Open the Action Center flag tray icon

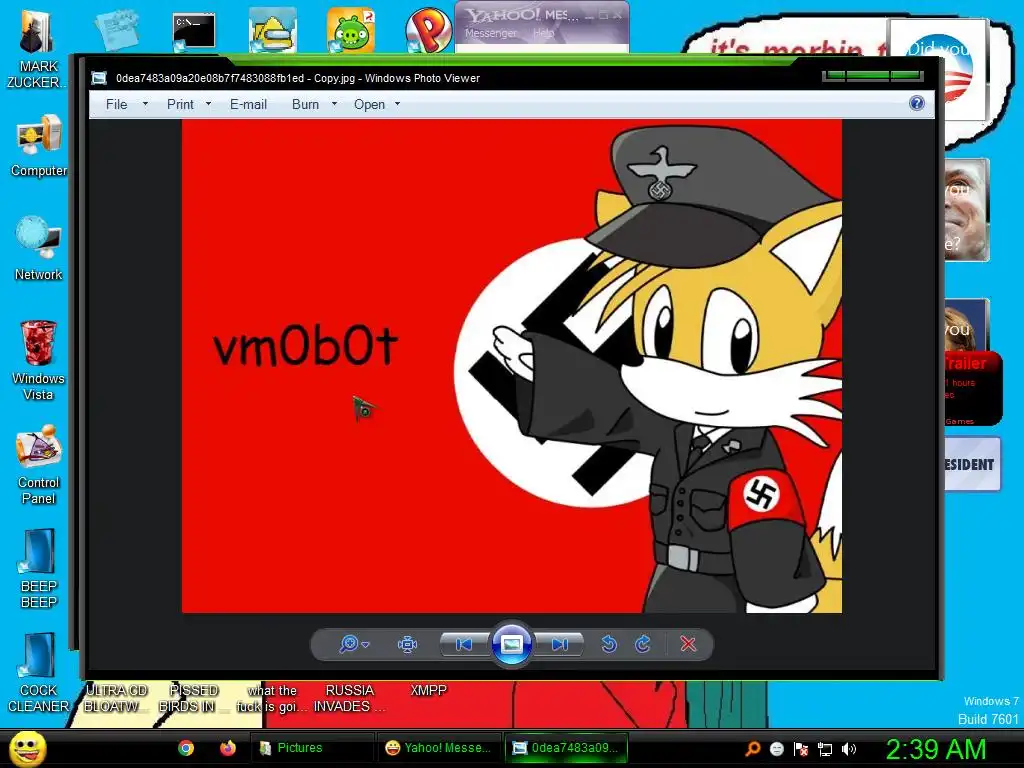(x=801, y=748)
